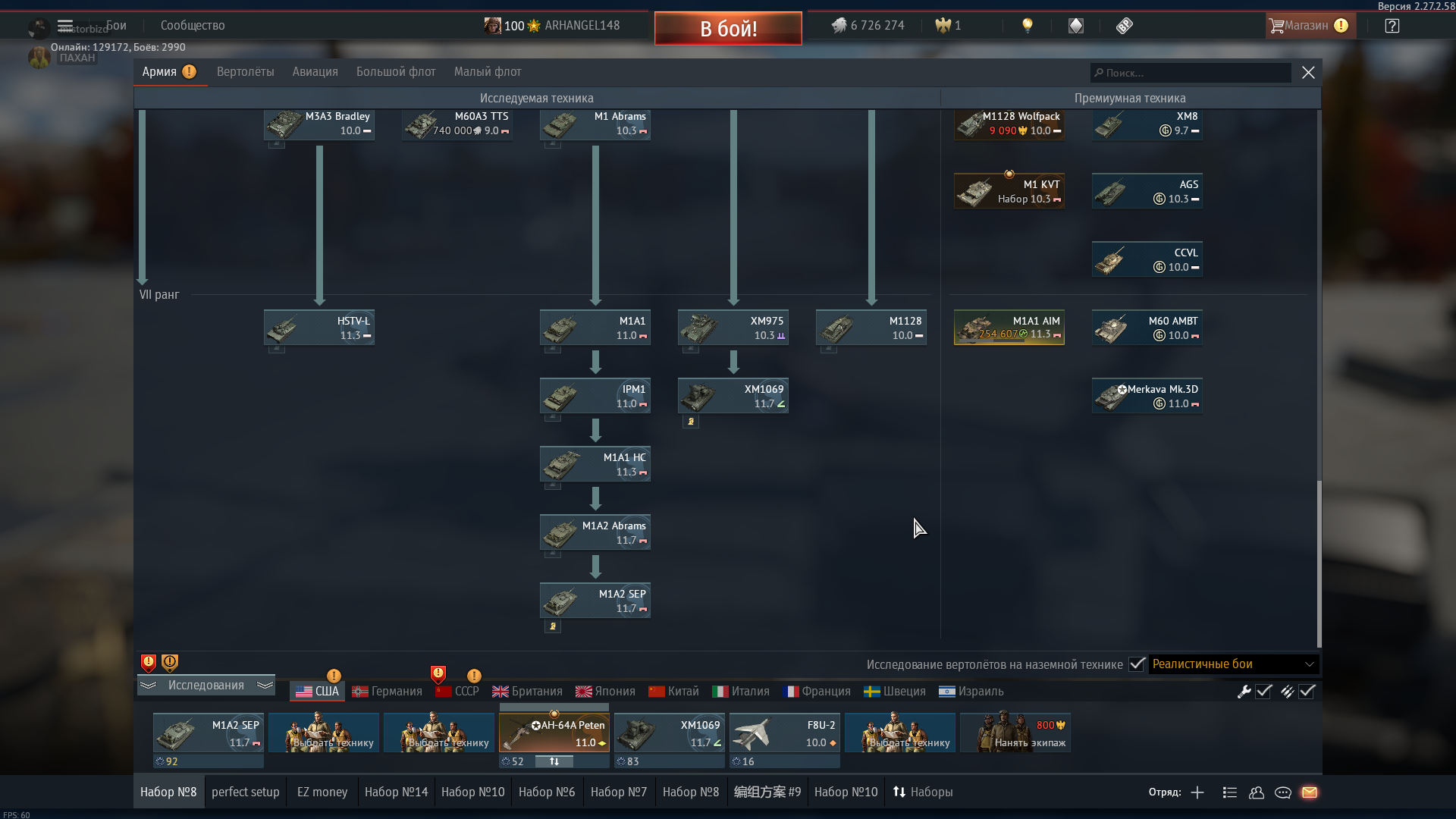Select the M1A1 HC tank
This screenshot has width=1456, height=819.
[595, 464]
